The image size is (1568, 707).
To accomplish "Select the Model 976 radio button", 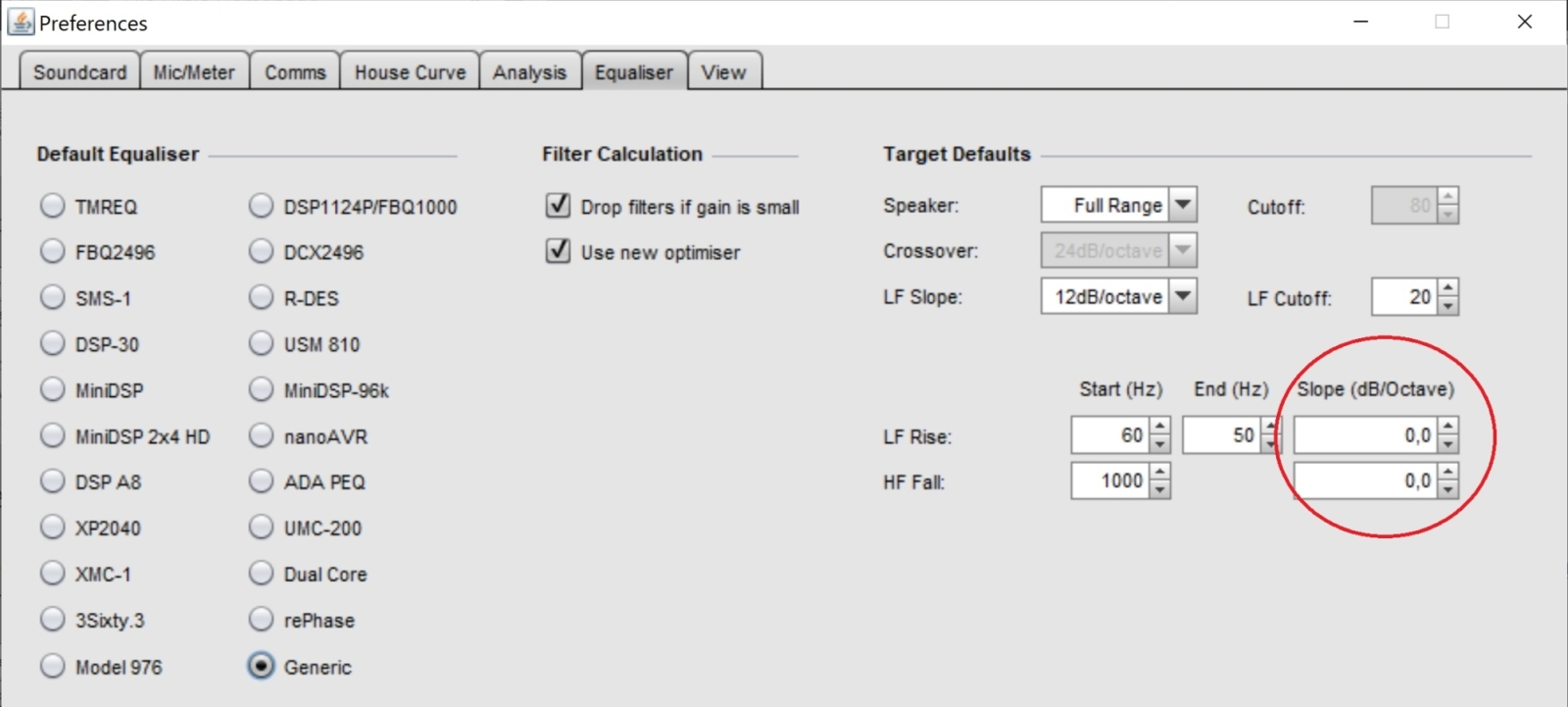I will point(52,666).
